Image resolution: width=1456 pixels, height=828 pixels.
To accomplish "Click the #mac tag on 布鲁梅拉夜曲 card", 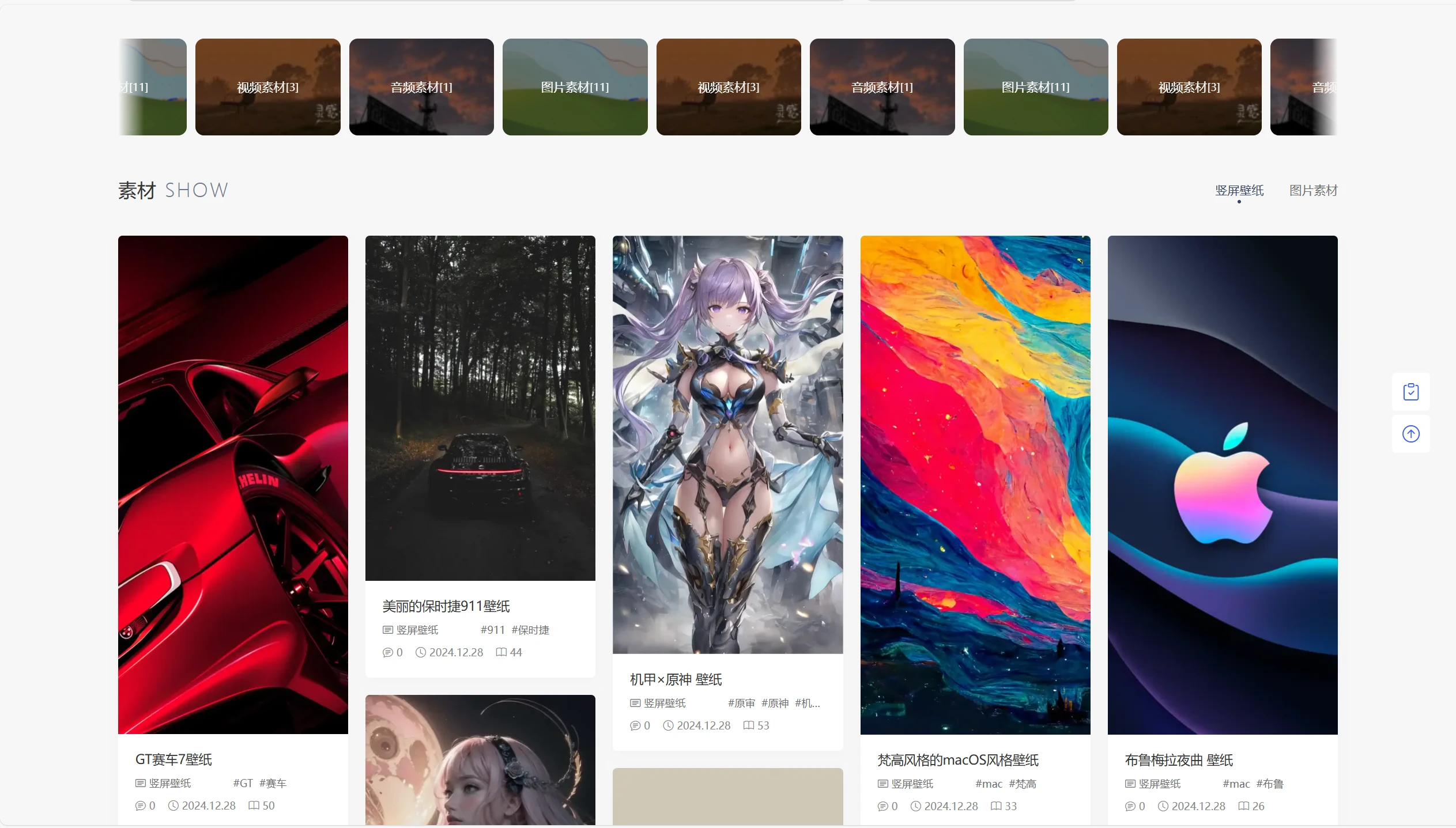I will 1235,783.
